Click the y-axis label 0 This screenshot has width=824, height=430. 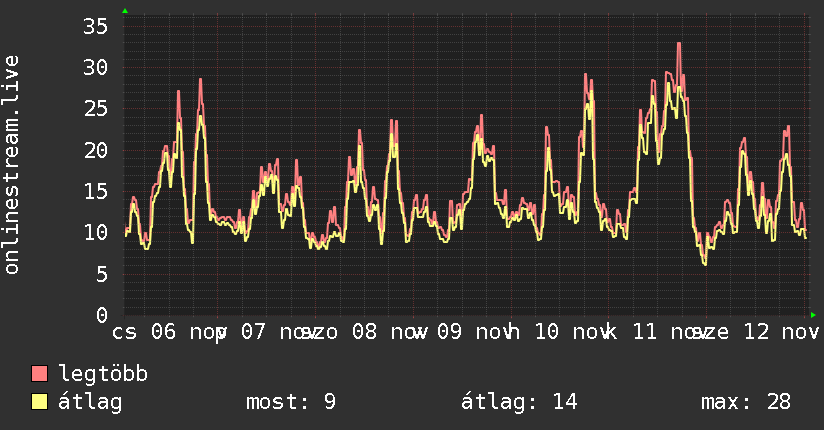point(102,315)
